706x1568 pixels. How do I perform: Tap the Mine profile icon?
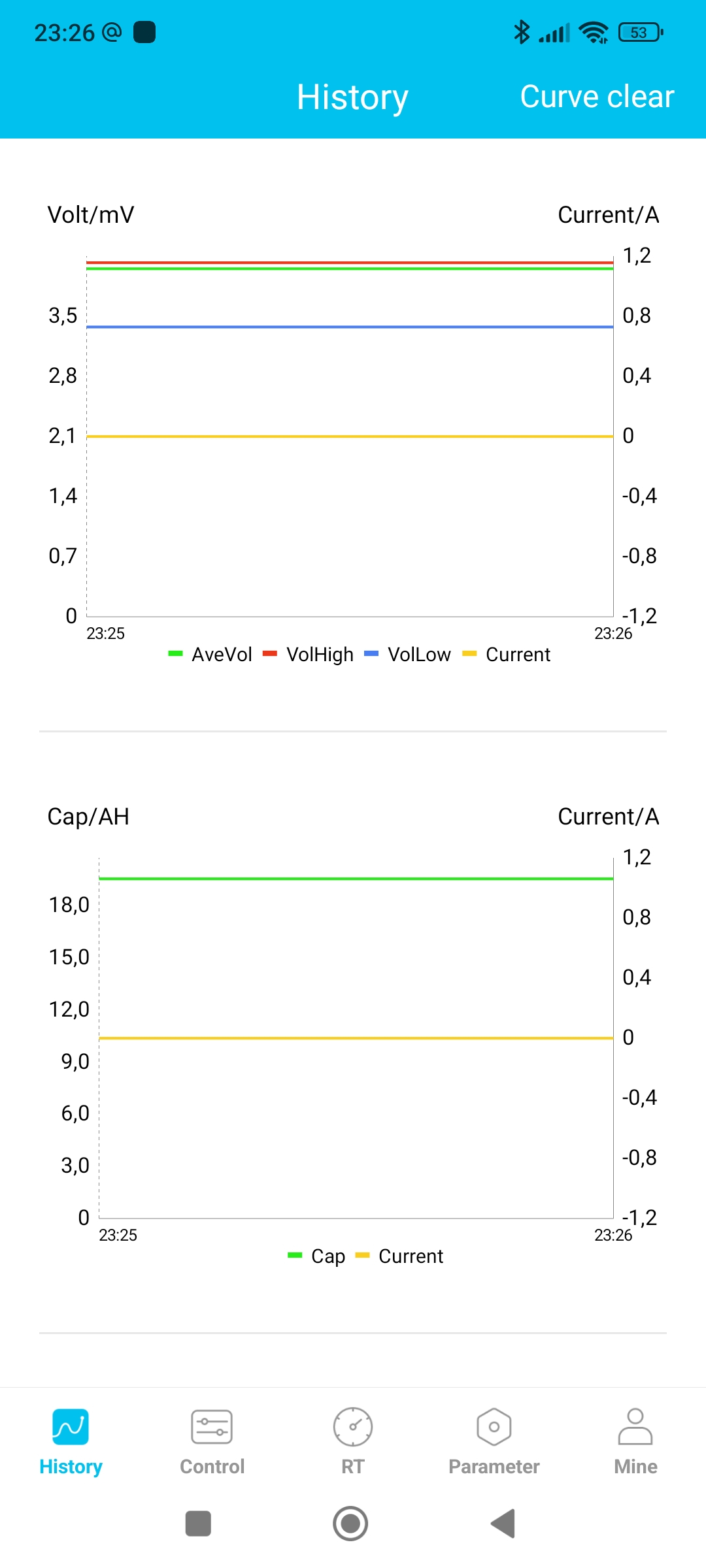635,1427
